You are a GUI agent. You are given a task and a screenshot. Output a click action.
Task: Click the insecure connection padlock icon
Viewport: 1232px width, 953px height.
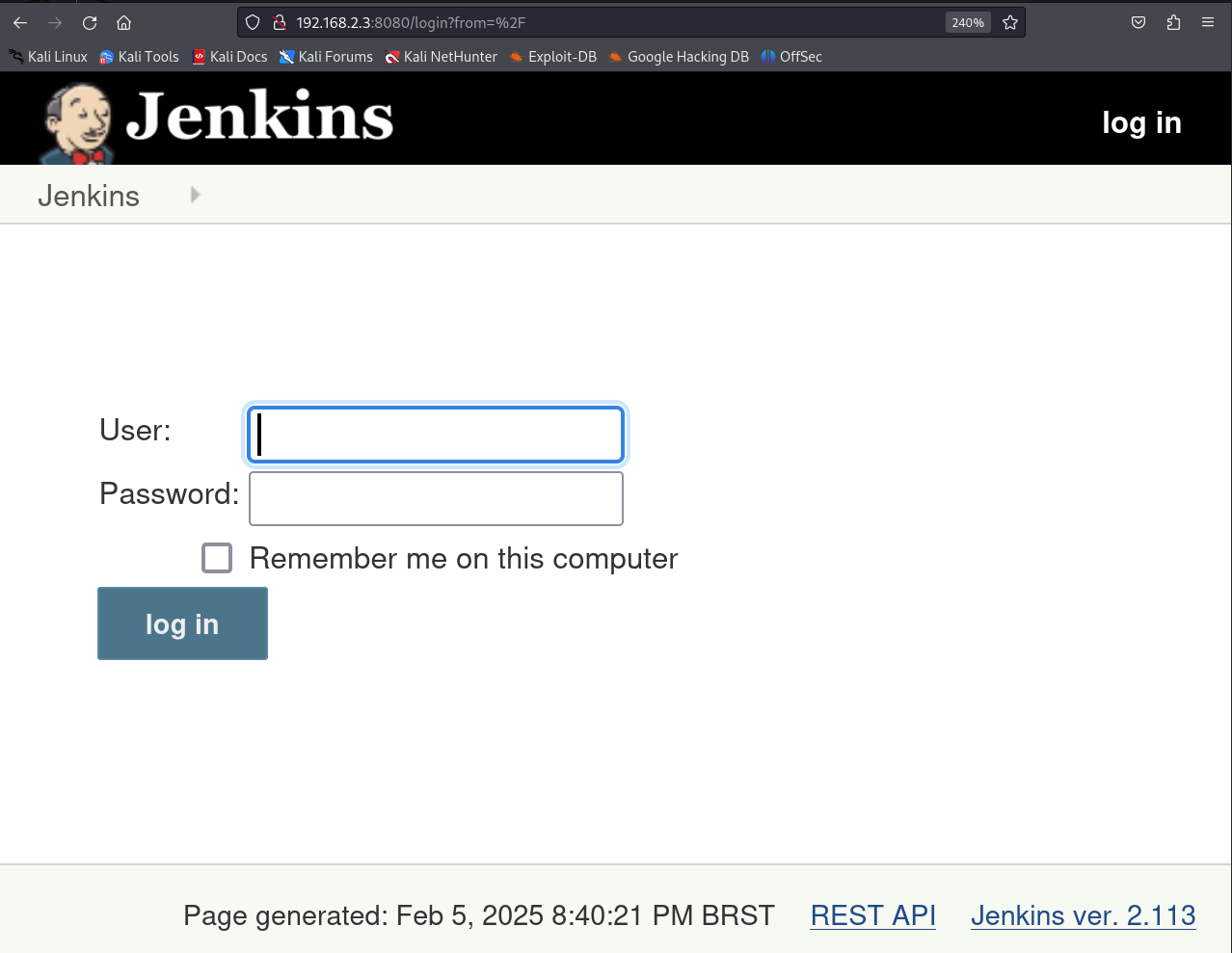pos(279,22)
